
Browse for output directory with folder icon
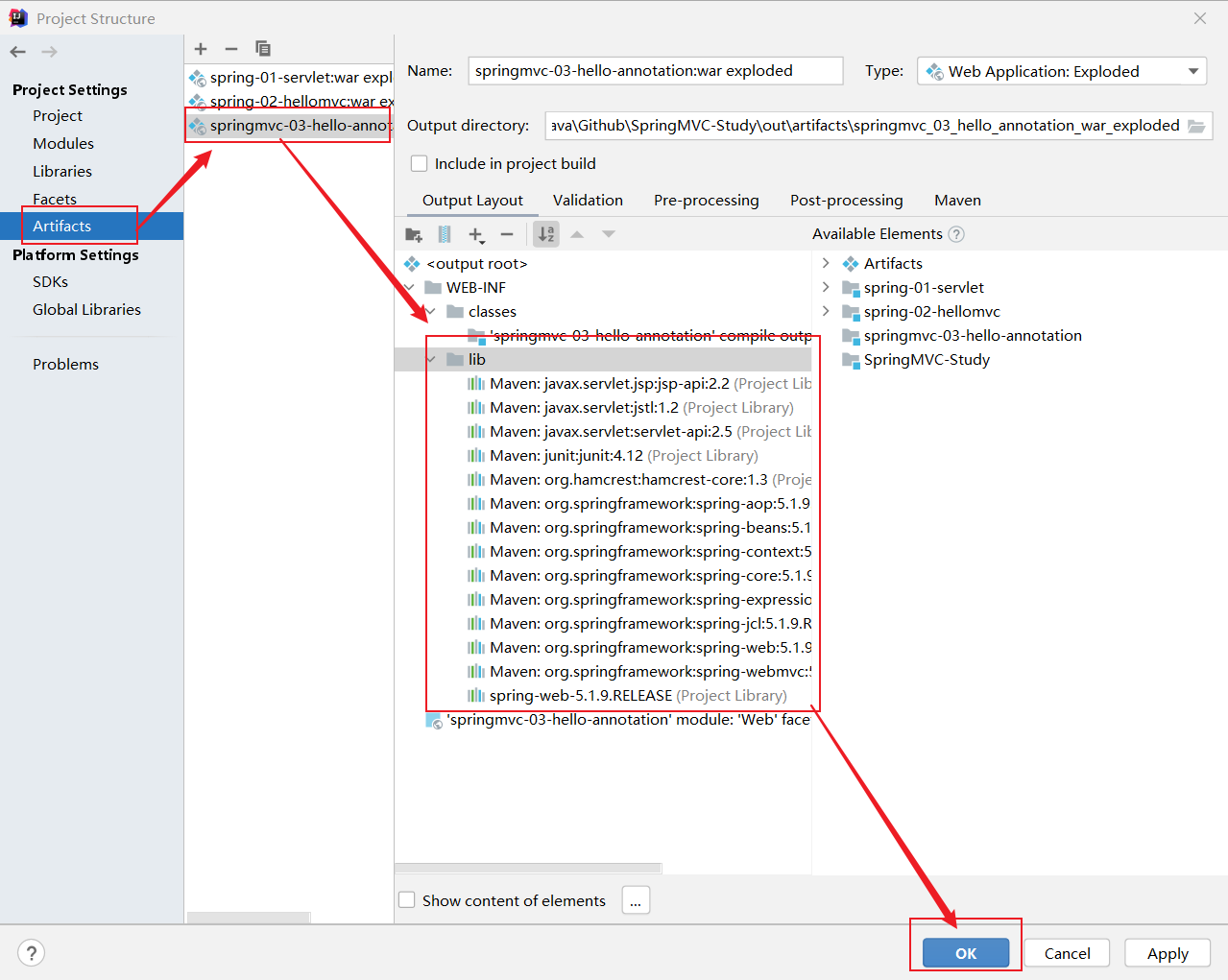1196,126
